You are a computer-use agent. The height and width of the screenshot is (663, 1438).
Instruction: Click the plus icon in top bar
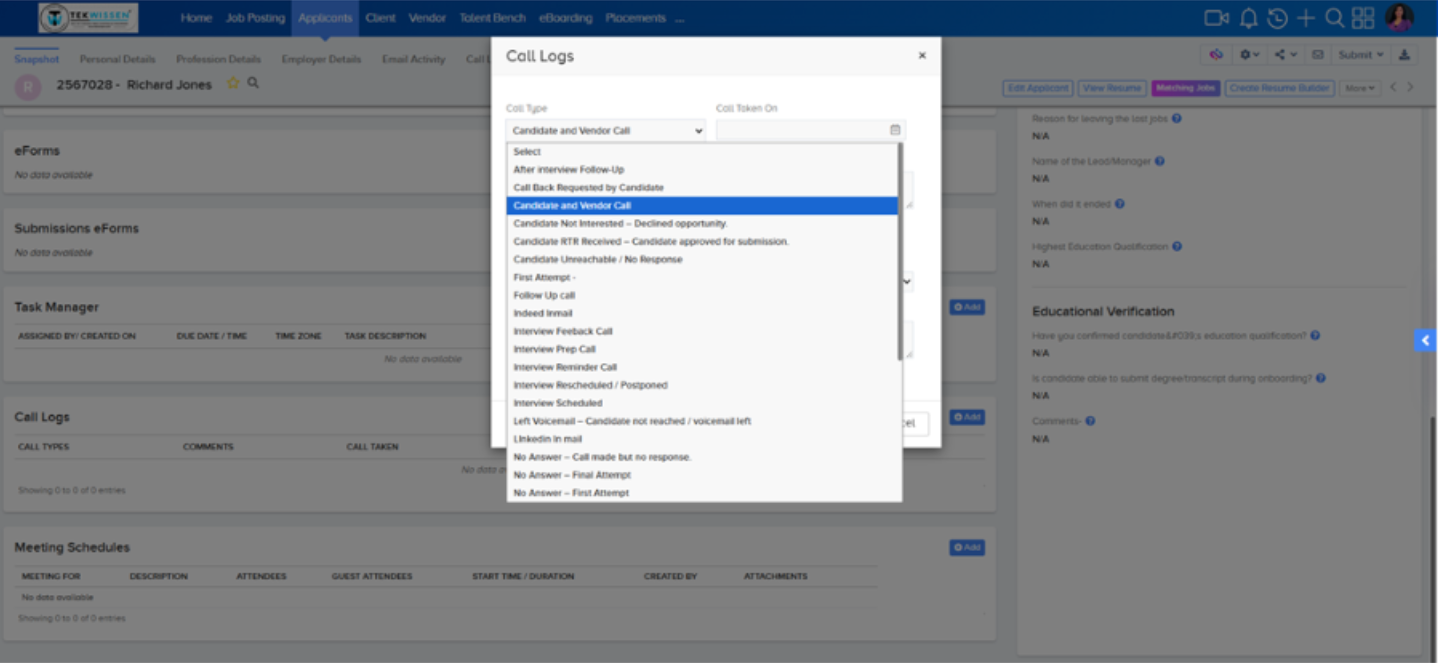(x=1306, y=18)
